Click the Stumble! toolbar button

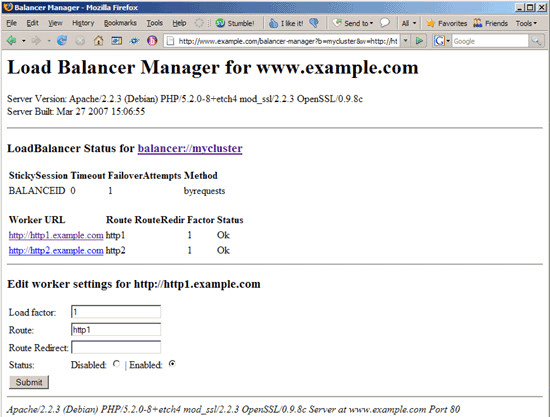tap(235, 23)
